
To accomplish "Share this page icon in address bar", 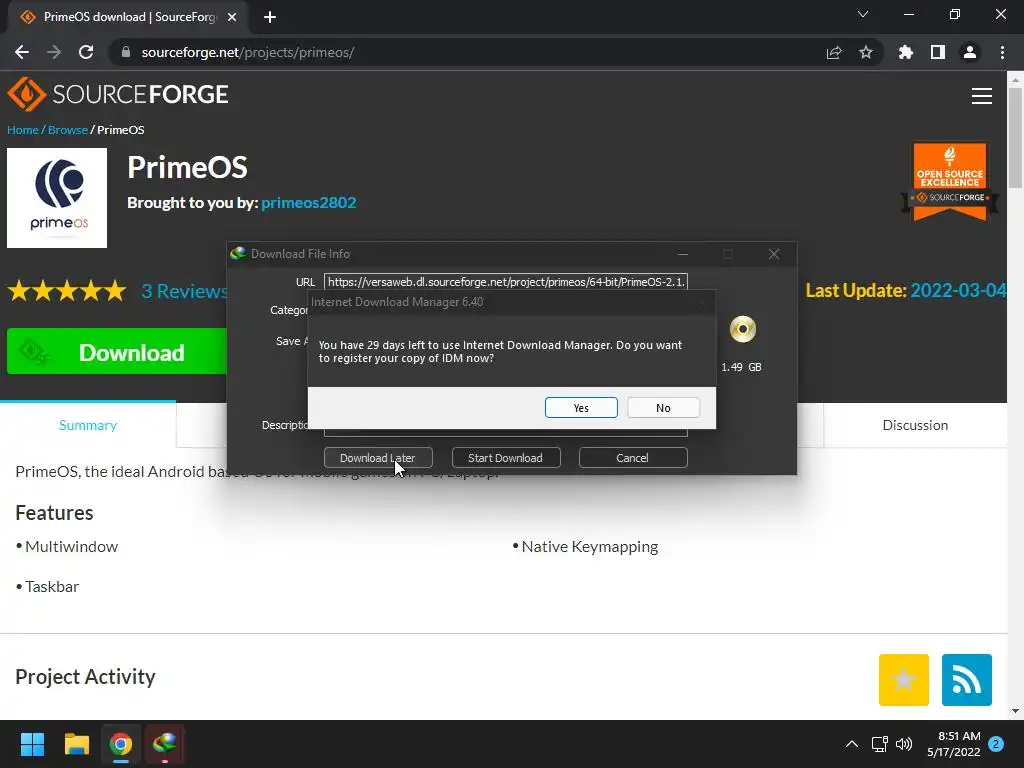I will coord(834,52).
